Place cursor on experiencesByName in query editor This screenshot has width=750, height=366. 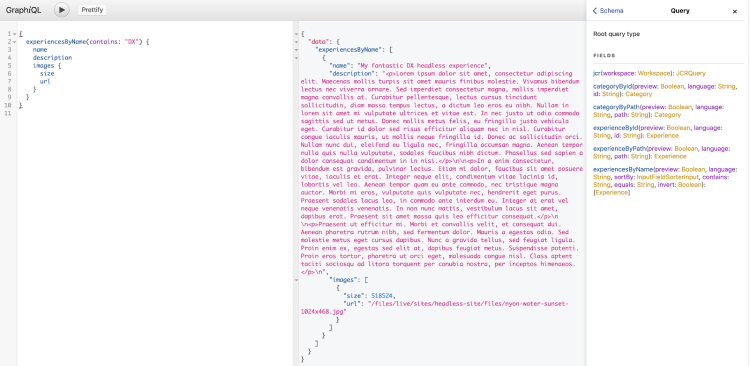click(56, 42)
